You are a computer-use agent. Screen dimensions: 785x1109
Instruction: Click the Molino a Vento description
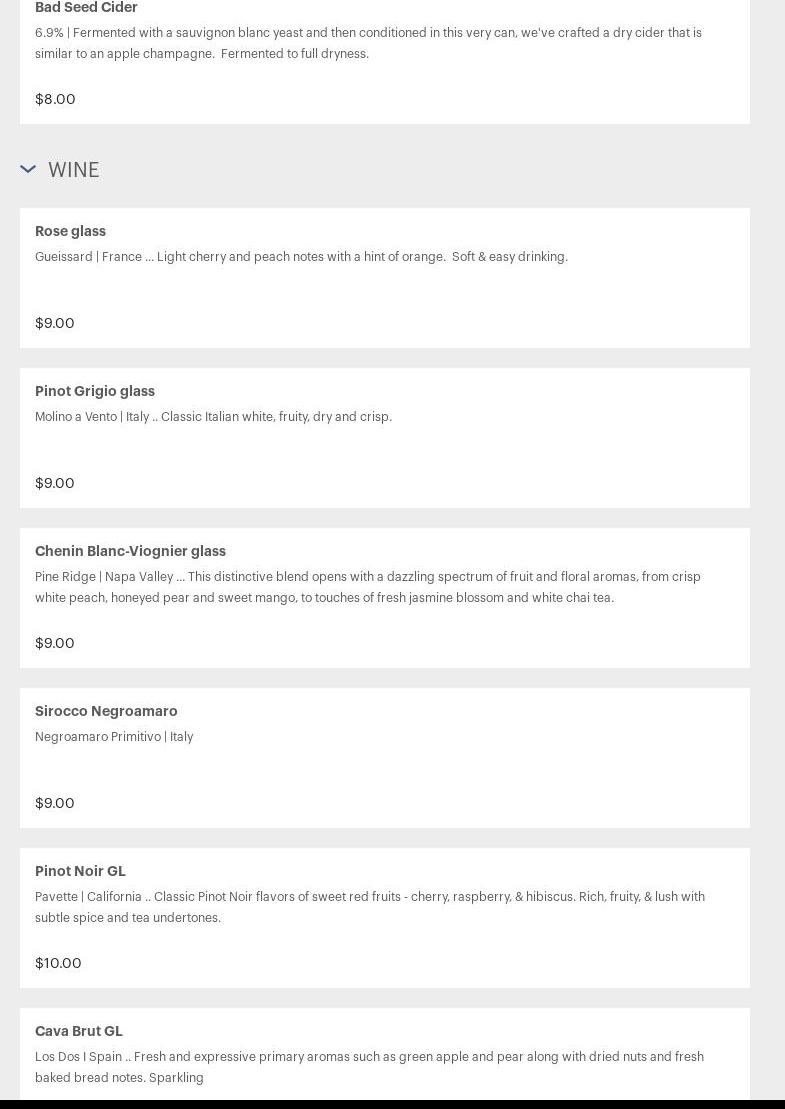pos(213,417)
